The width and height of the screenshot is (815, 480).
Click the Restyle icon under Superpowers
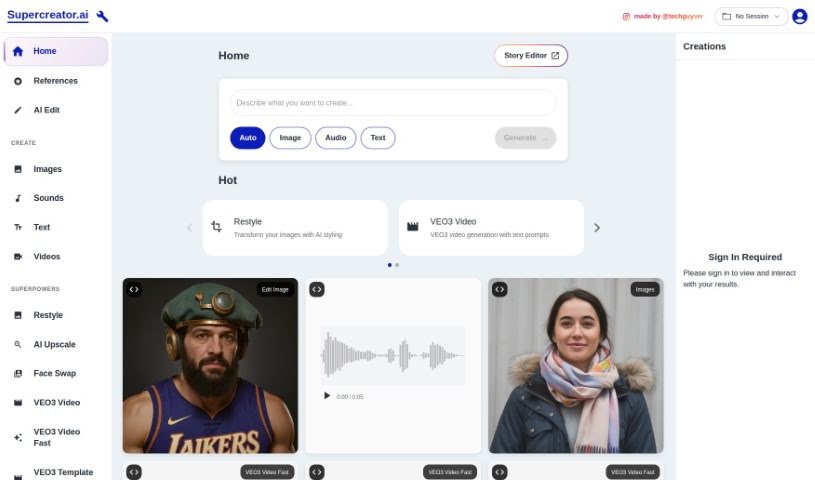coord(18,315)
